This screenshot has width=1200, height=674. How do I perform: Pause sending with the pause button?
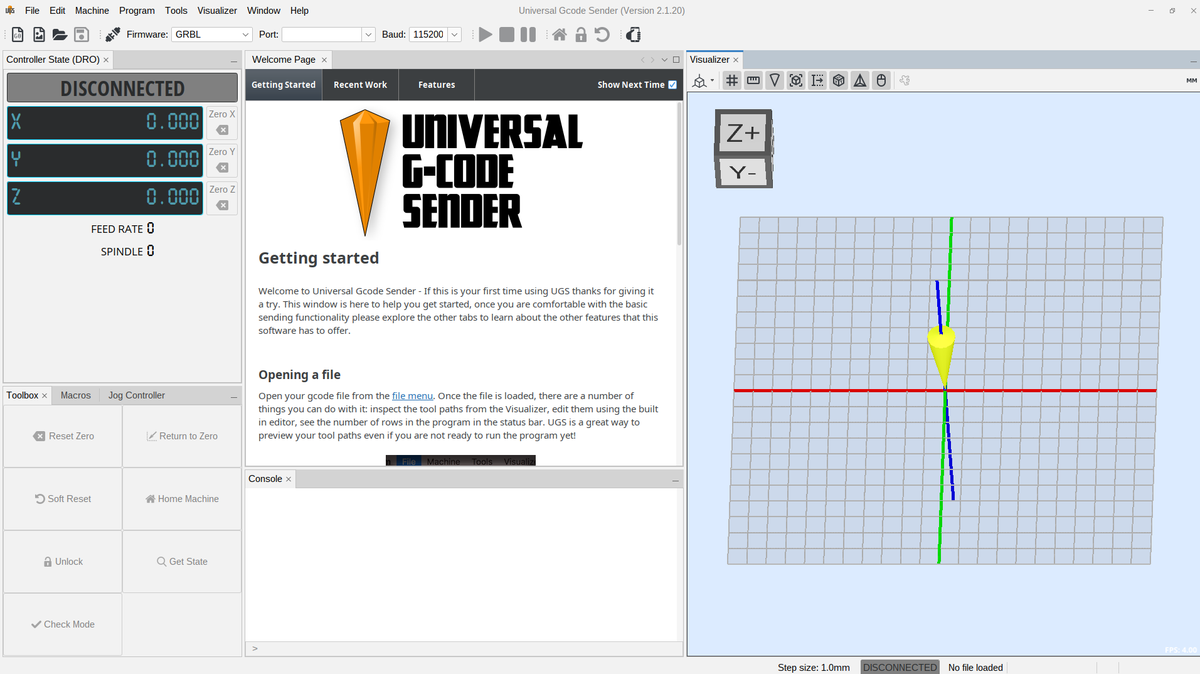[x=528, y=34]
